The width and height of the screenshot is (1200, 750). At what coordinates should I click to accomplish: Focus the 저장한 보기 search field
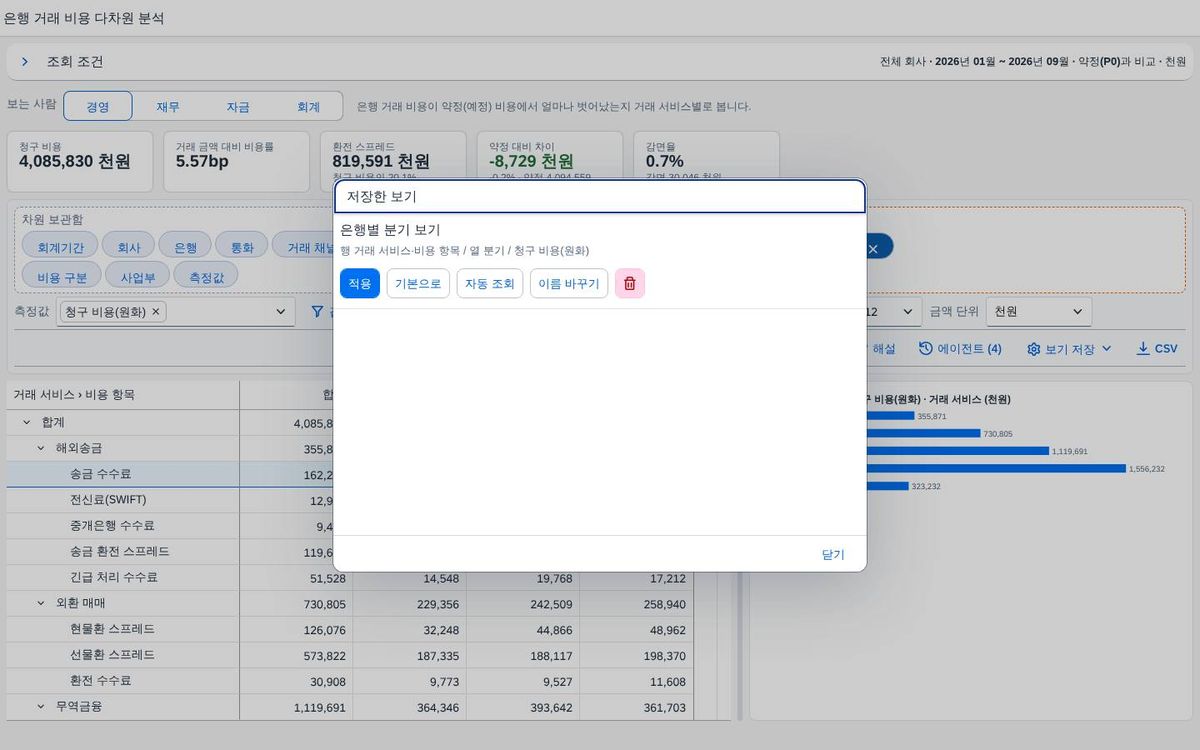coord(600,196)
